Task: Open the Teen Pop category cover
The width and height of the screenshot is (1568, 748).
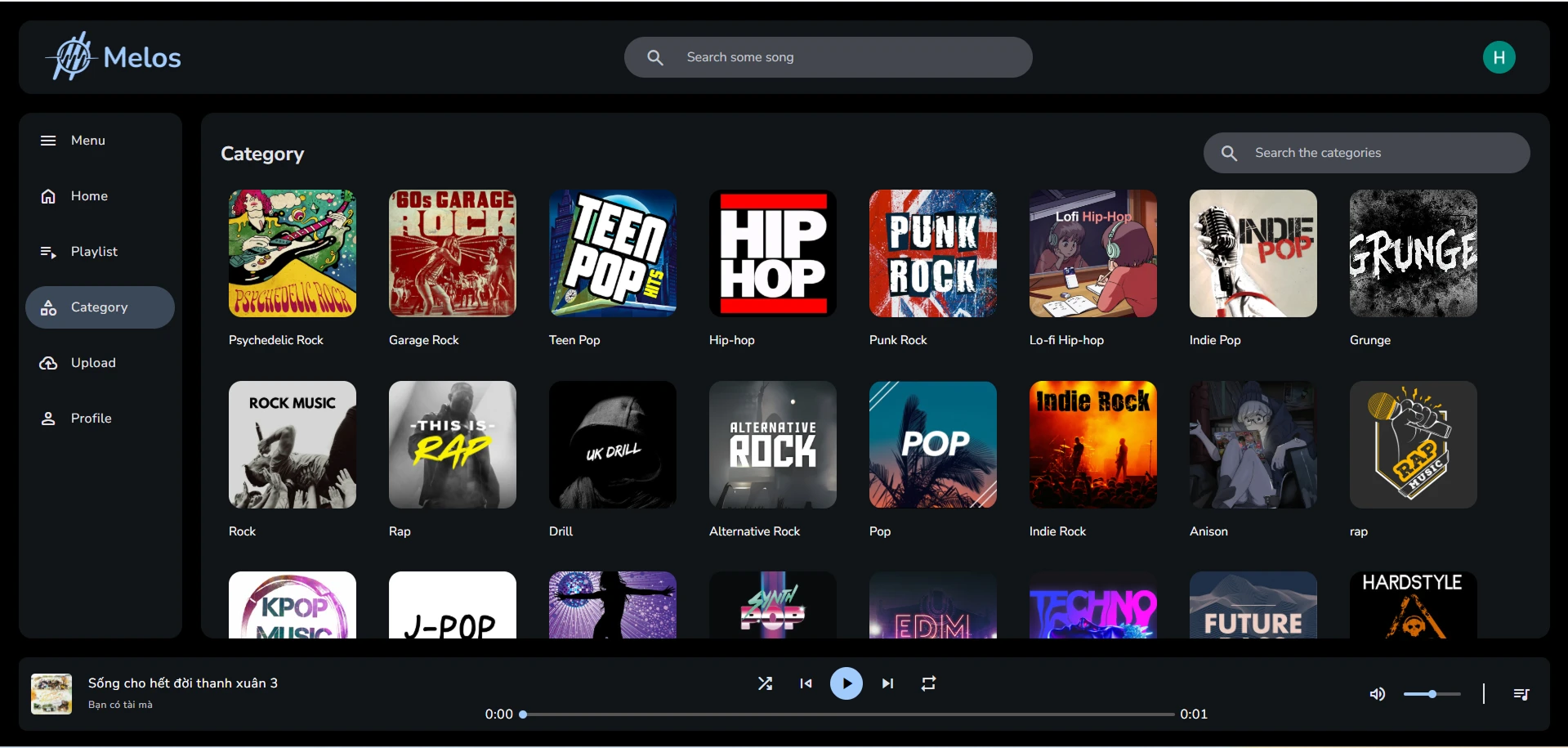Action: (x=613, y=253)
